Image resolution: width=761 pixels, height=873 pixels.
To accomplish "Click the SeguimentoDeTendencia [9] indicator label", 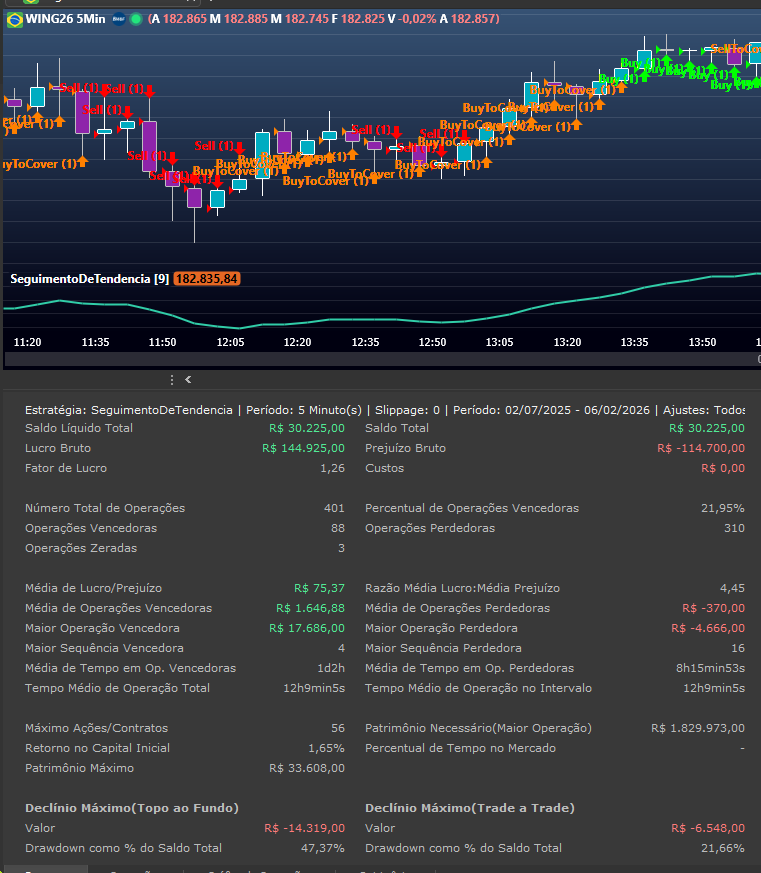I will tap(89, 278).
